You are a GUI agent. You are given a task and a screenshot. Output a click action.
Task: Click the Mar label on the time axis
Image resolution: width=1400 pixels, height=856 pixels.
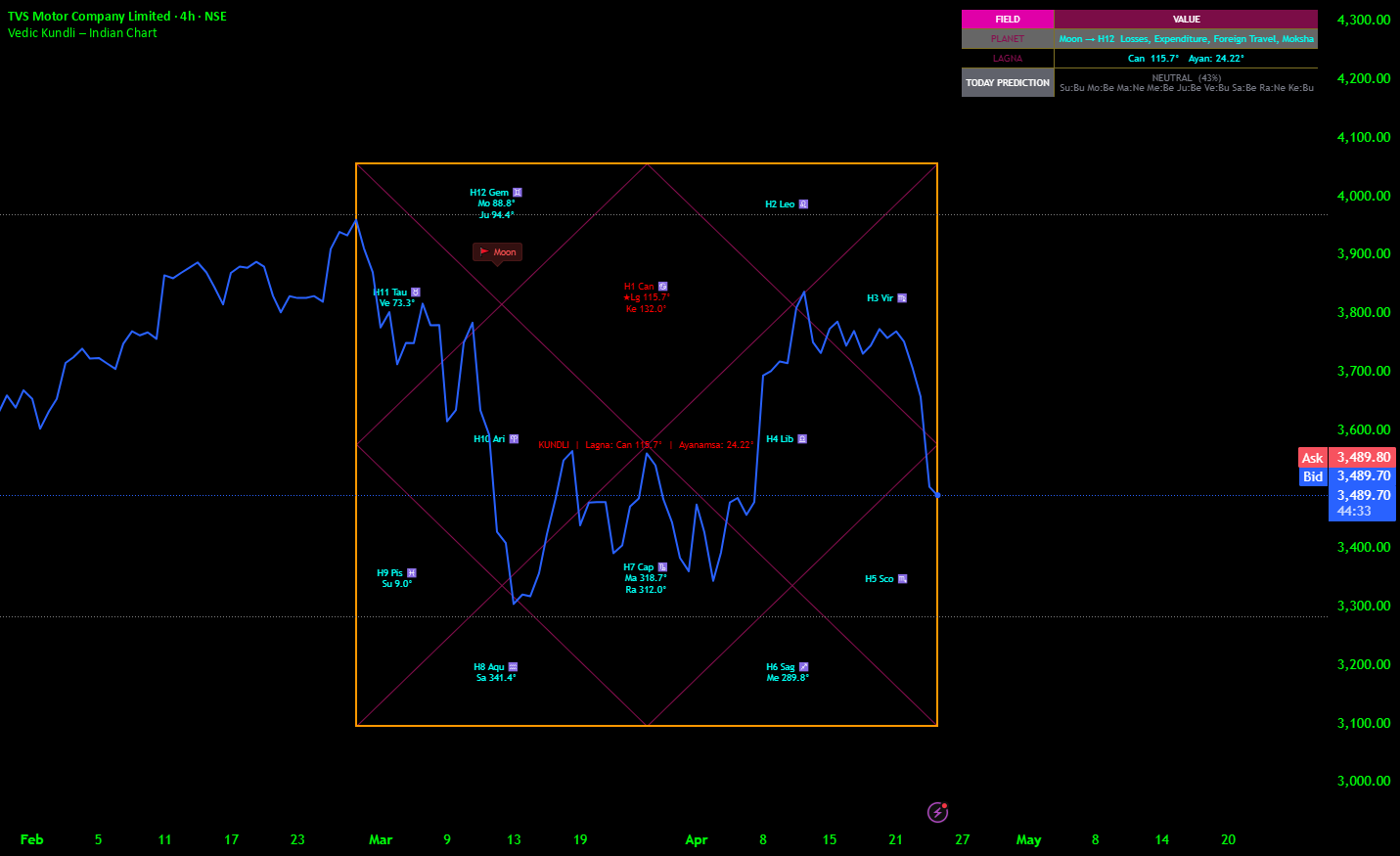coord(381,839)
